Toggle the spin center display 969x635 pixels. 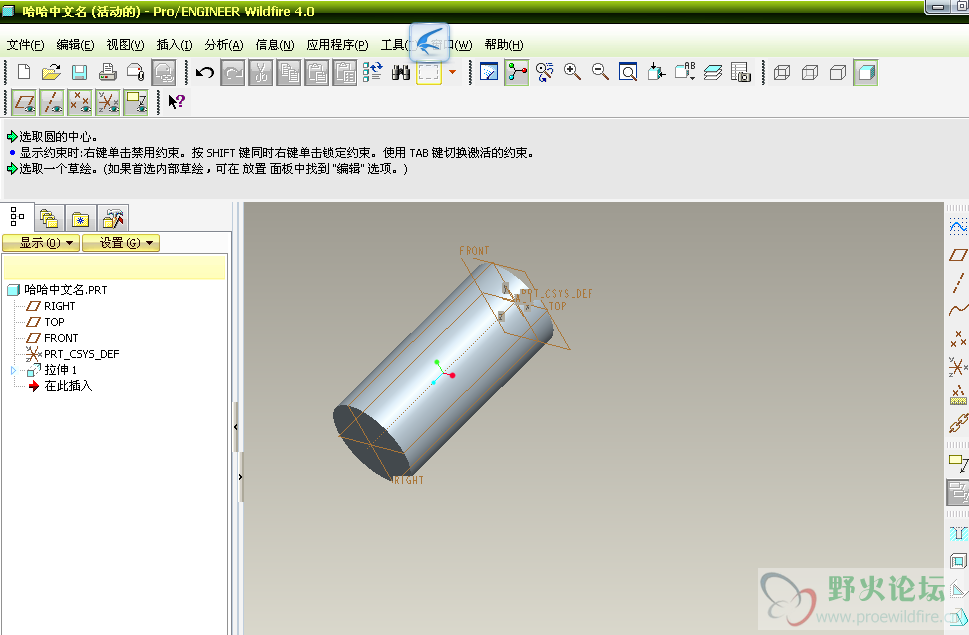coord(517,72)
